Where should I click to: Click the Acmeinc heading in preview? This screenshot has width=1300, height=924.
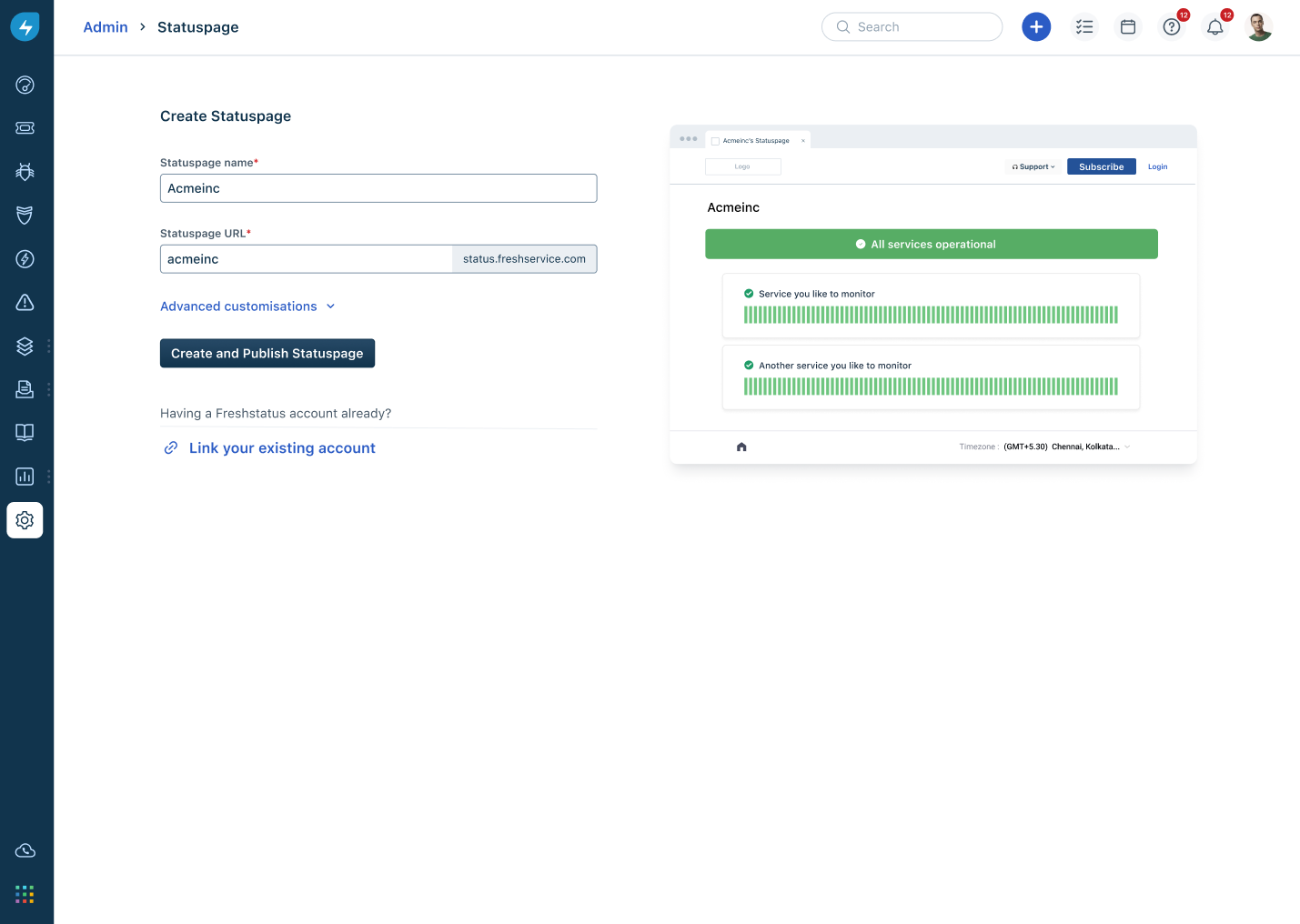pos(733,207)
